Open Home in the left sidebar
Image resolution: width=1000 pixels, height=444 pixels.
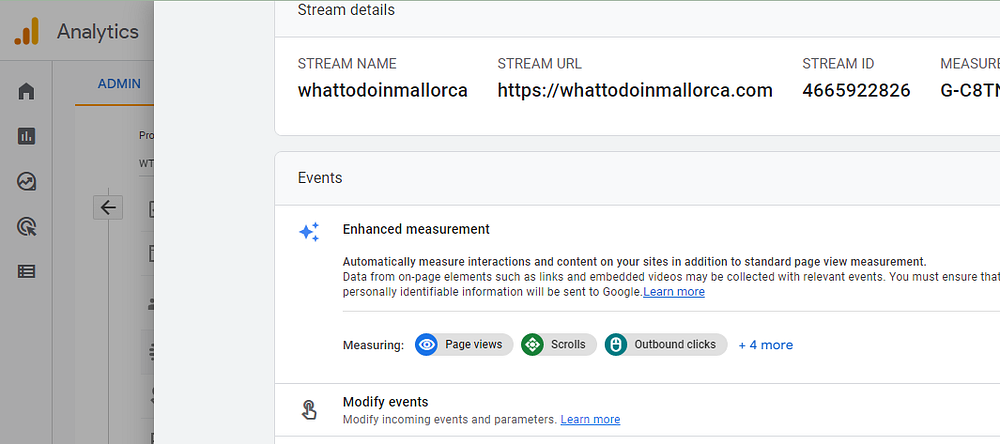coord(26,91)
